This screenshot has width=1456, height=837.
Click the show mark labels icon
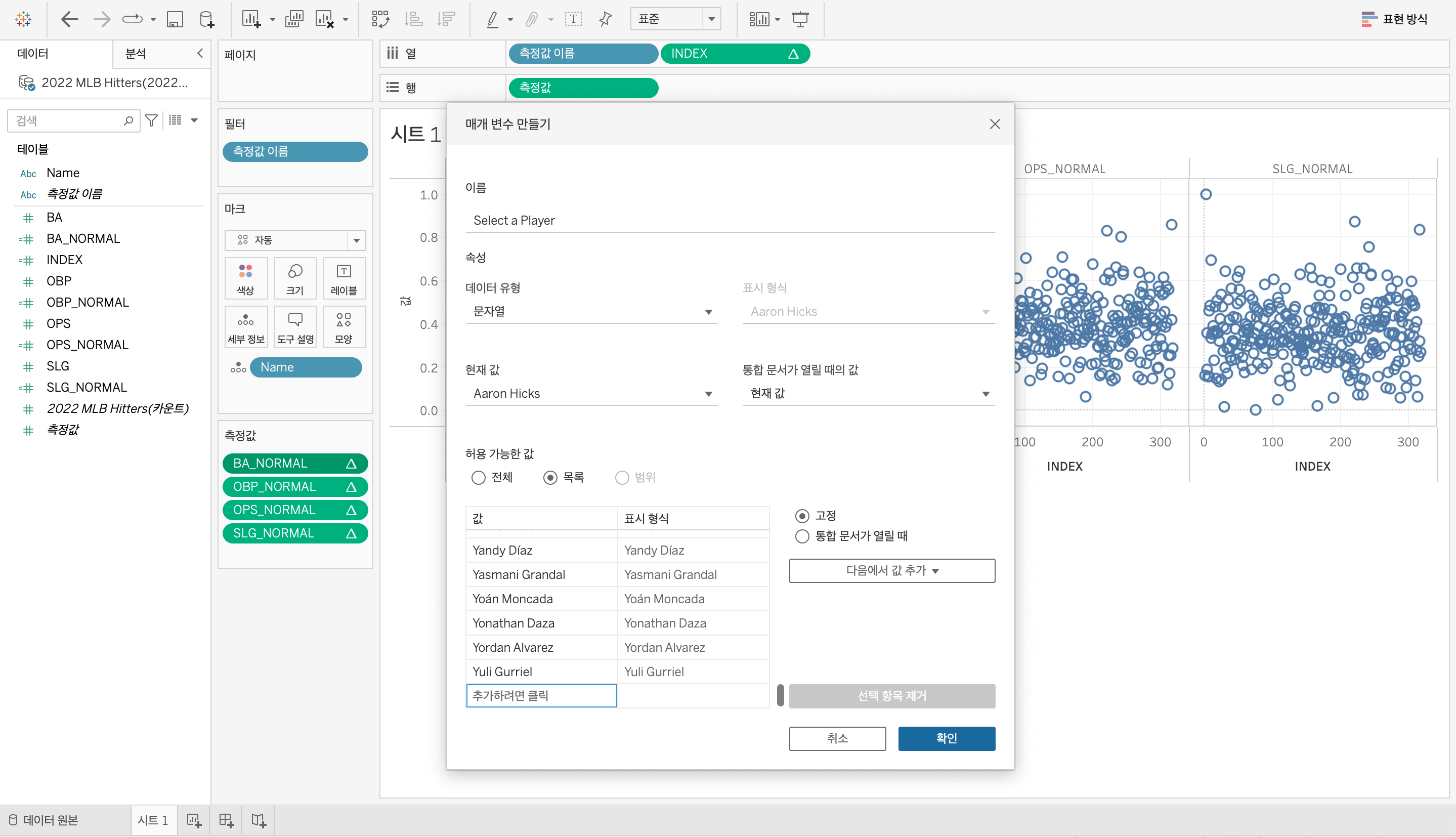573,19
